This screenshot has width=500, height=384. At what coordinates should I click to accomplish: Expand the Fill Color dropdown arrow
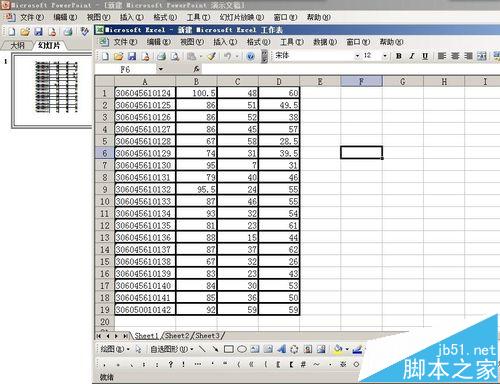[347, 349]
